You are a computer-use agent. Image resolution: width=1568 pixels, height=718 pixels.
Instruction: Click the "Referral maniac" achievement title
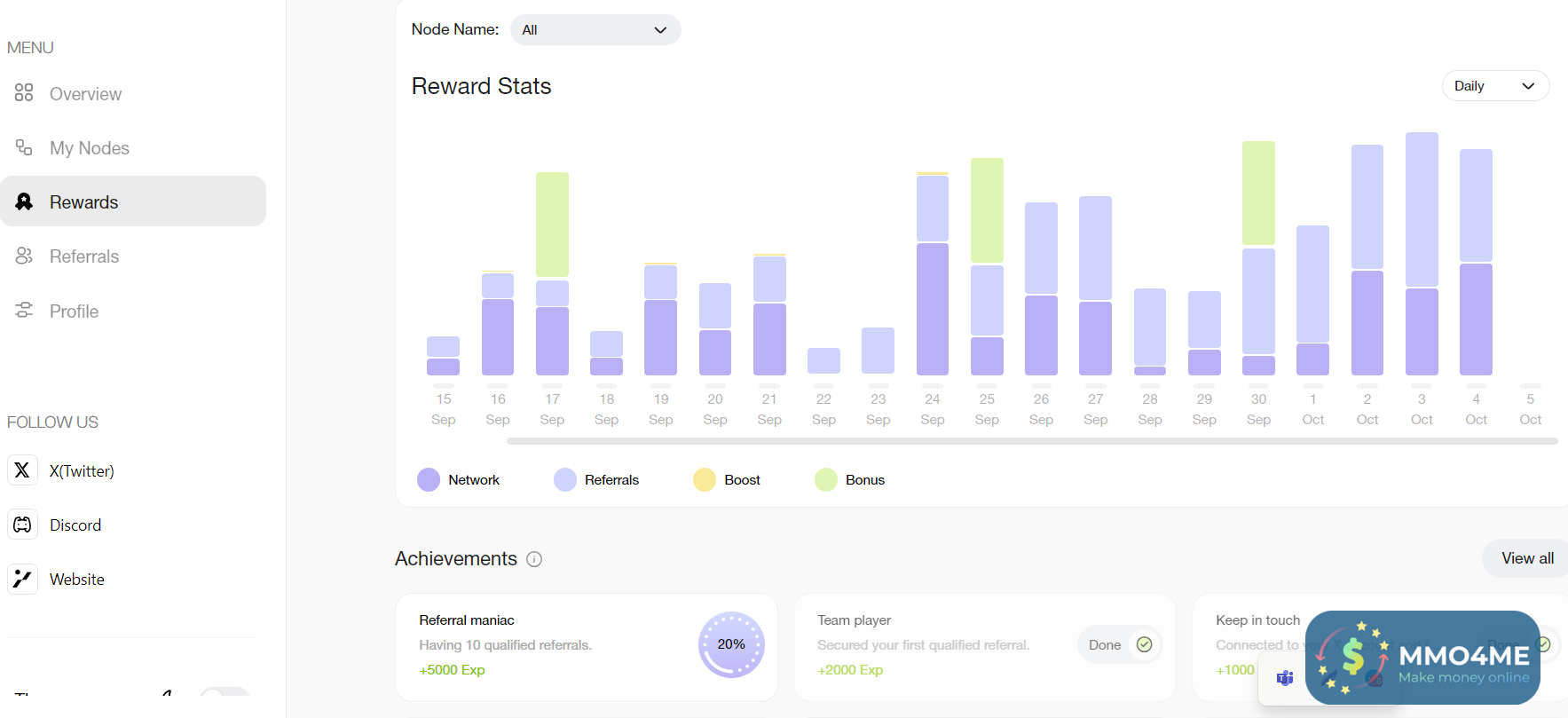(467, 620)
